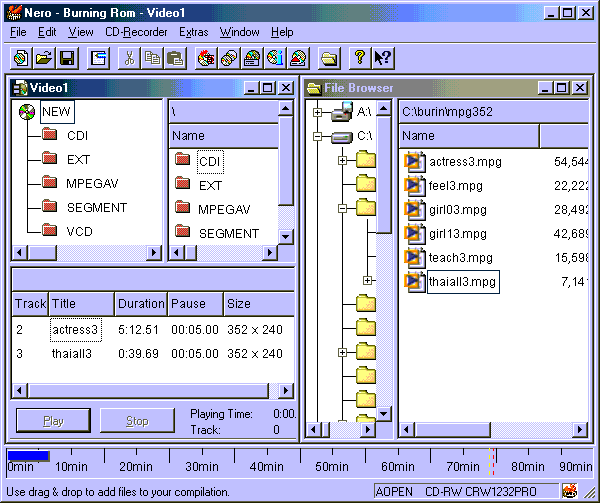Click the recorder icon in status bar
This screenshot has width=600, height=503.
pyautogui.click(x=569, y=491)
